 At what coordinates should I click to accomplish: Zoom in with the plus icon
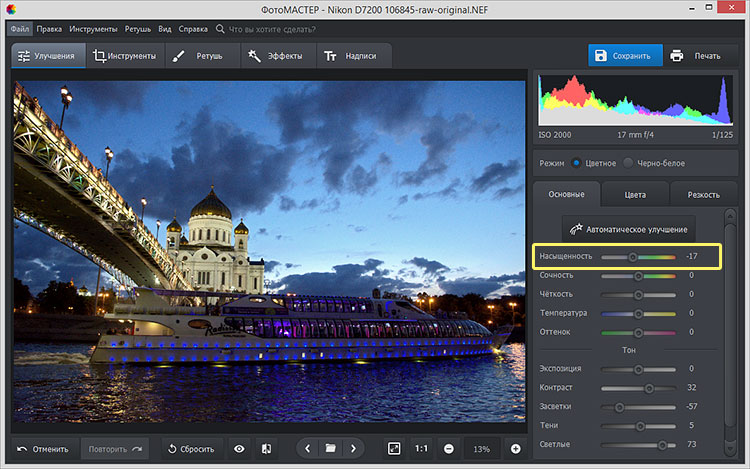click(x=515, y=449)
